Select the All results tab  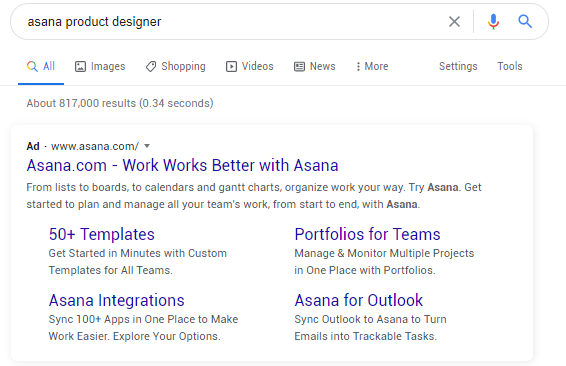click(x=41, y=66)
